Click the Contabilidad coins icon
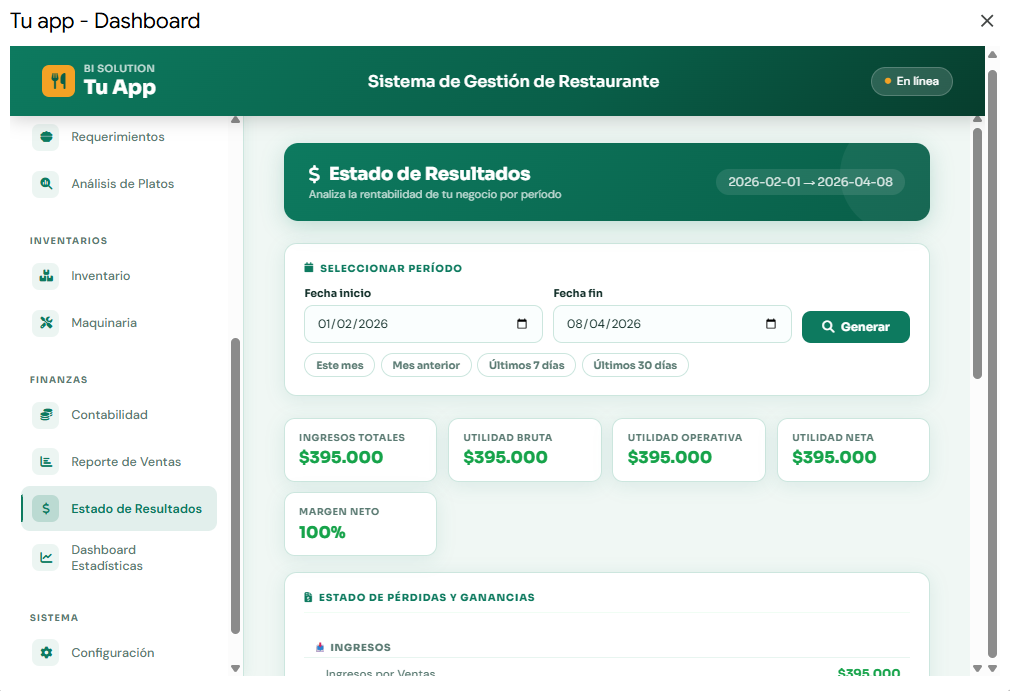Viewport: 1010px width, 691px height. pyautogui.click(x=46, y=415)
